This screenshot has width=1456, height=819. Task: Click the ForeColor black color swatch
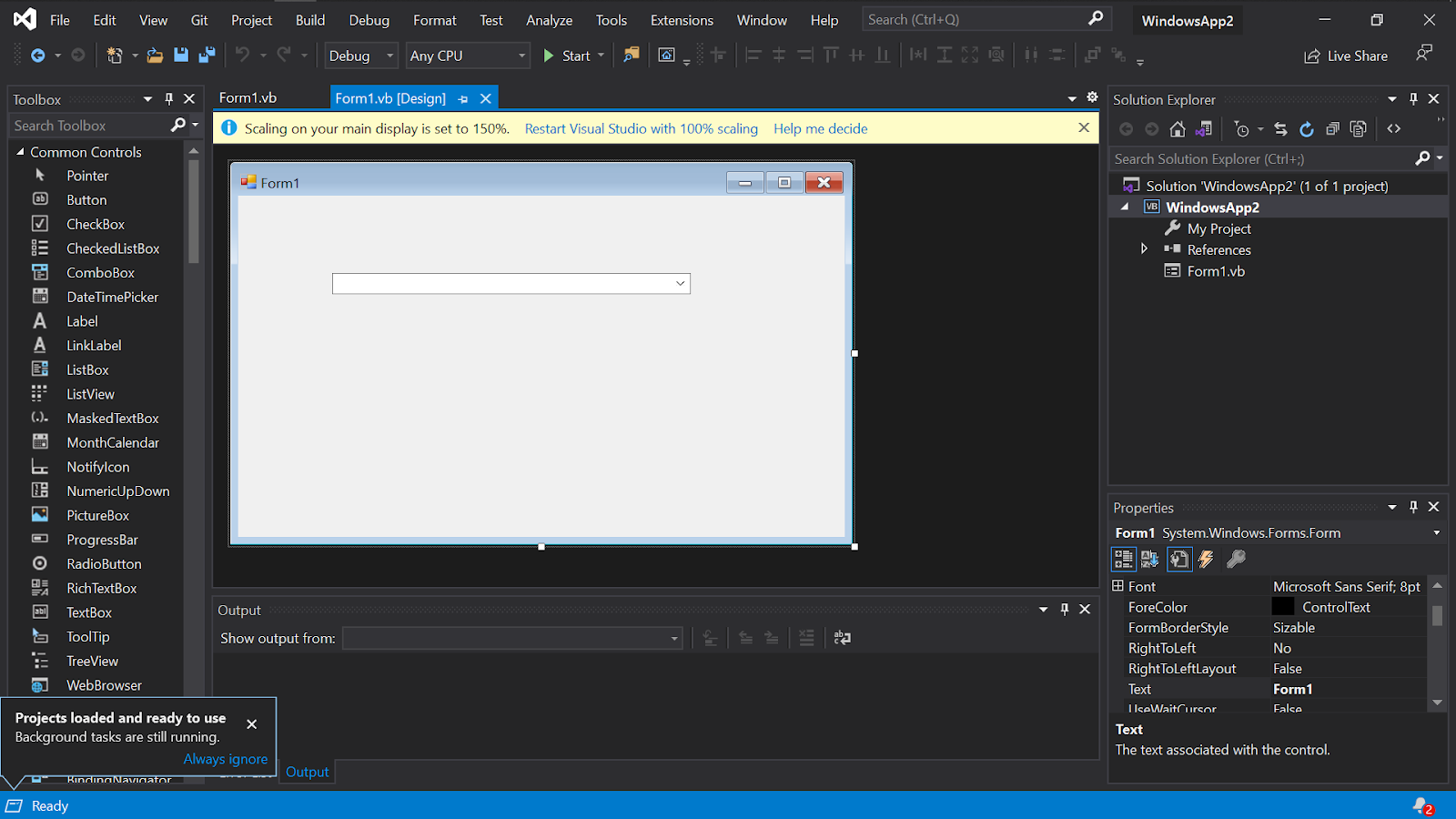pos(1283,607)
